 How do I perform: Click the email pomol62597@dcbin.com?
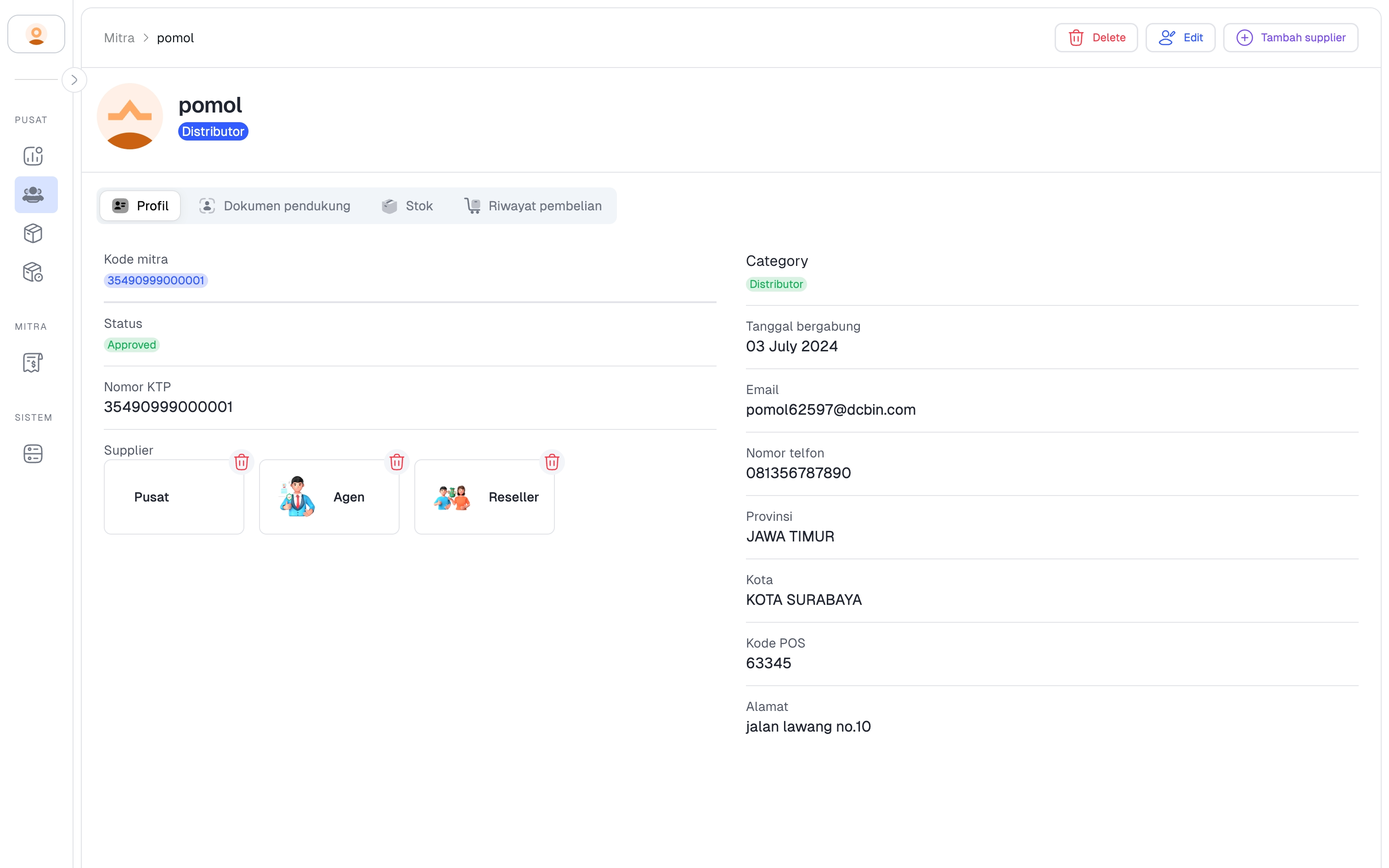830,409
